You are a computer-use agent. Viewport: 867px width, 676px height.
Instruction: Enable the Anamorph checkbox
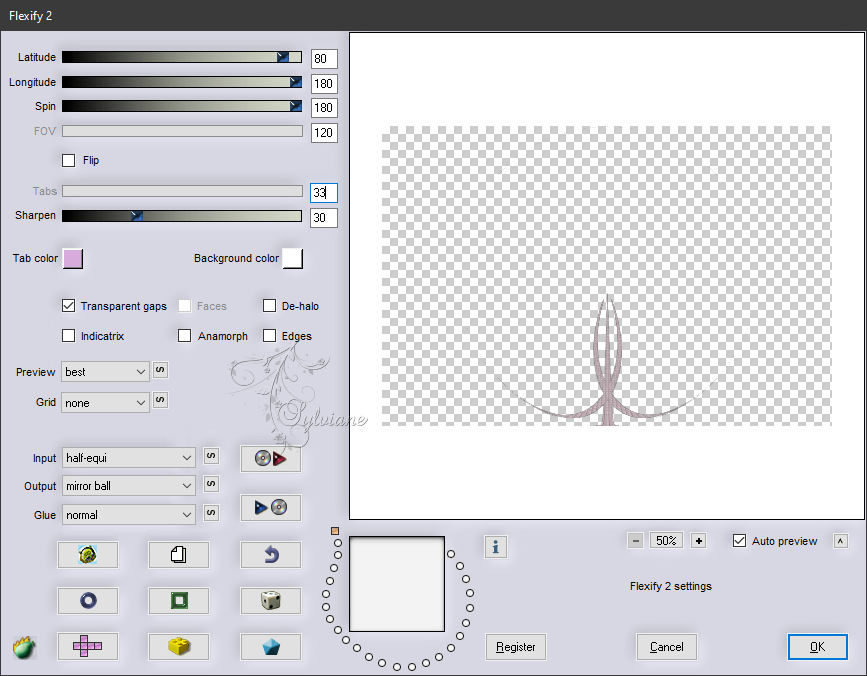click(185, 336)
